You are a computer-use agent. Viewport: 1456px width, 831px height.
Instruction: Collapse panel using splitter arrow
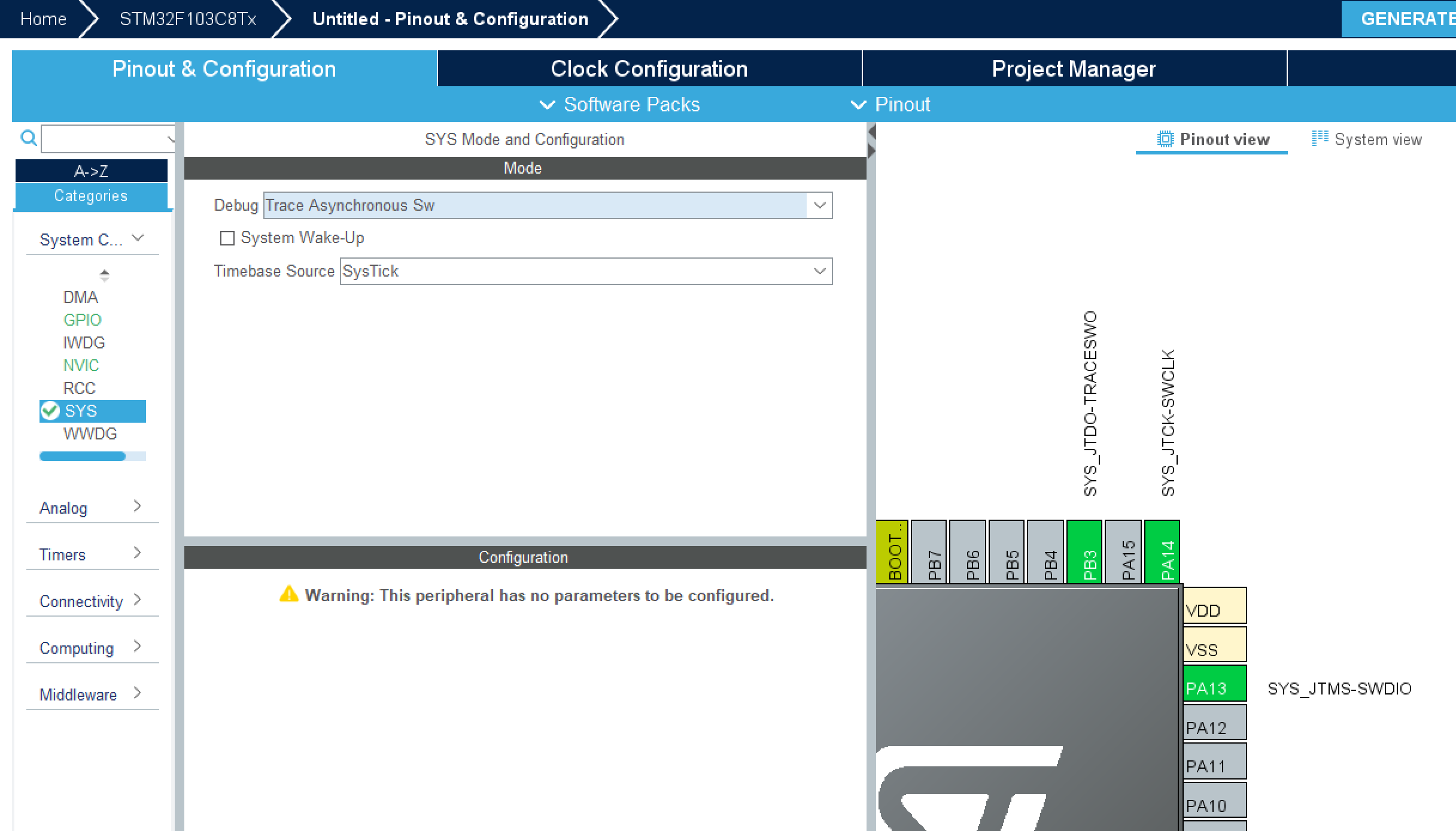871,132
